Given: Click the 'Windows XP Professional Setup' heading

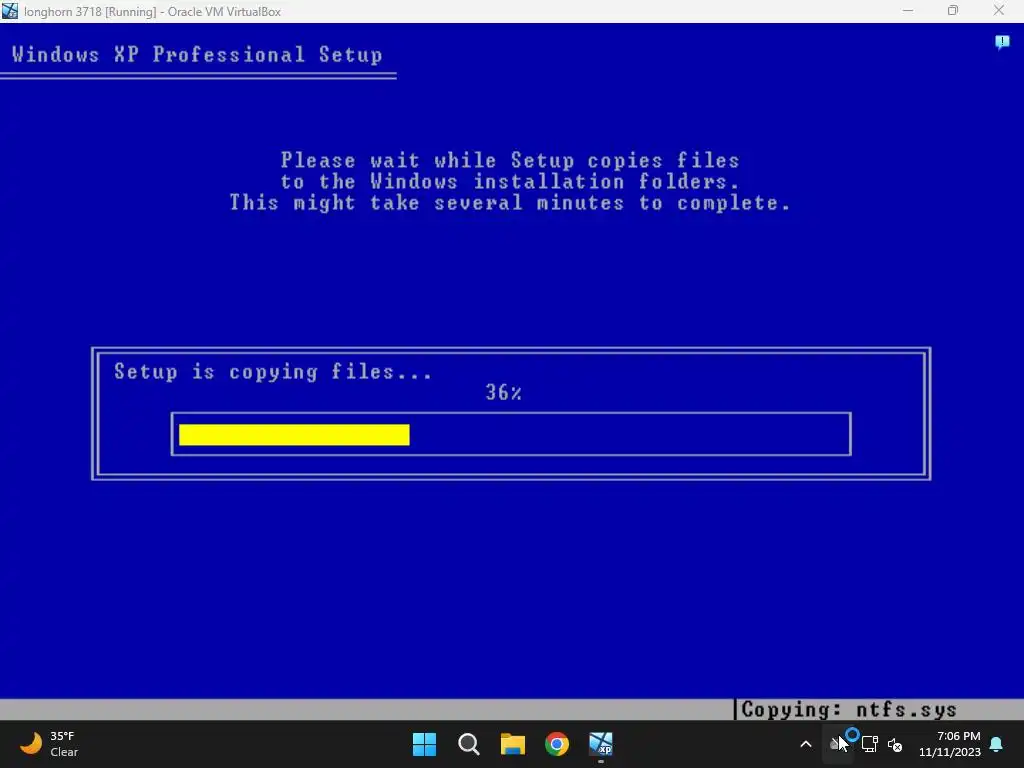Looking at the screenshot, I should click(197, 54).
